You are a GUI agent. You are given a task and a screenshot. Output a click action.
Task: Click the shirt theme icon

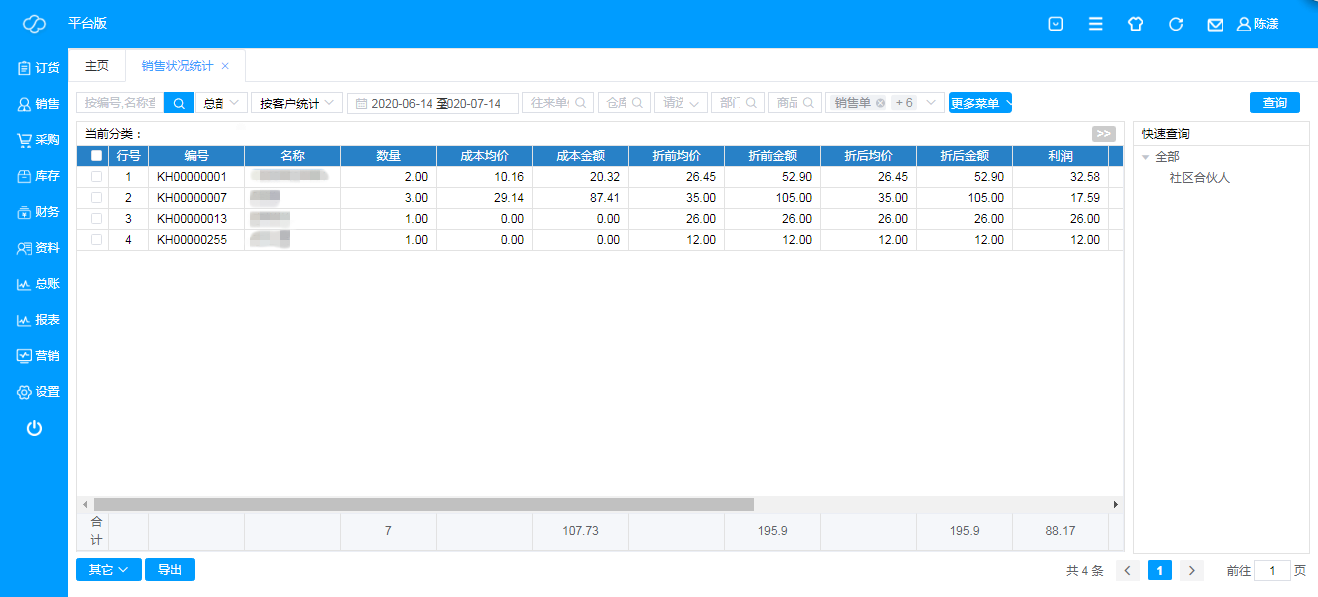(x=1135, y=24)
